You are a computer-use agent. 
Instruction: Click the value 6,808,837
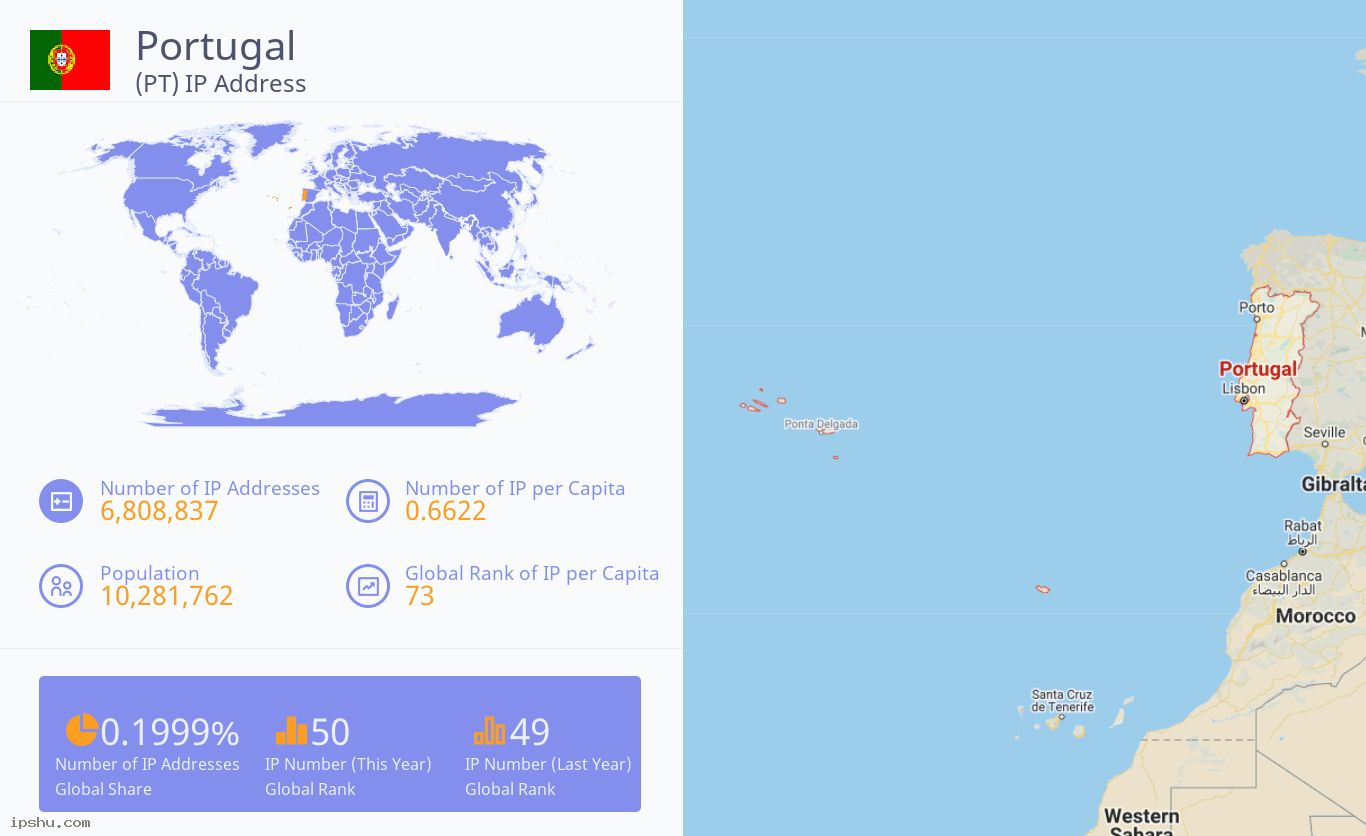pos(159,511)
